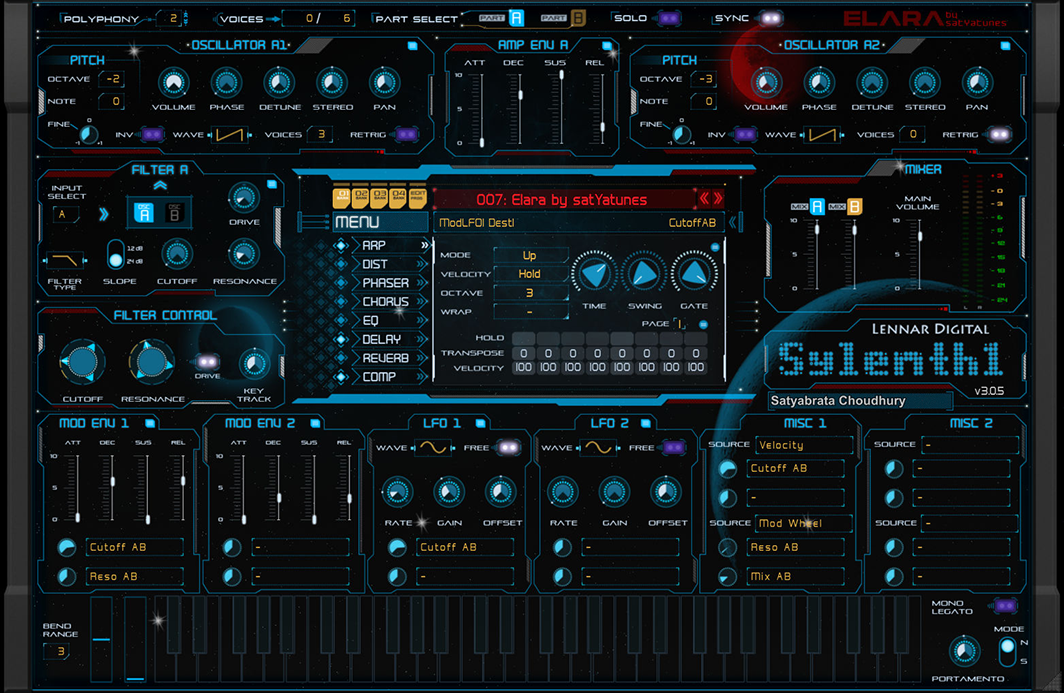Click the Mixer Main Volume slider
The image size is (1064, 693).
[919, 255]
